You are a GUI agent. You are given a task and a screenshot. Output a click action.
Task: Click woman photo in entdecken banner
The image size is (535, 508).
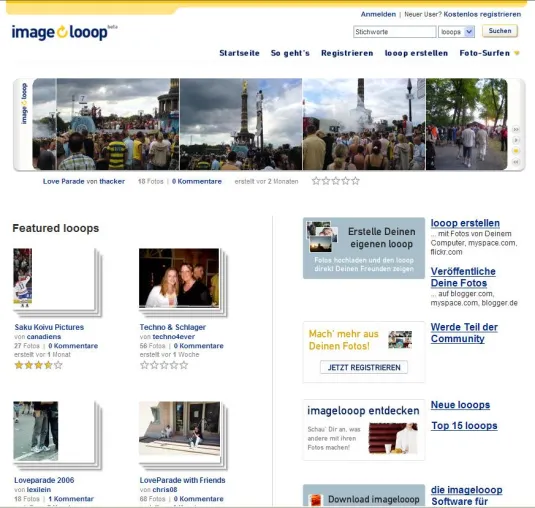(x=393, y=438)
